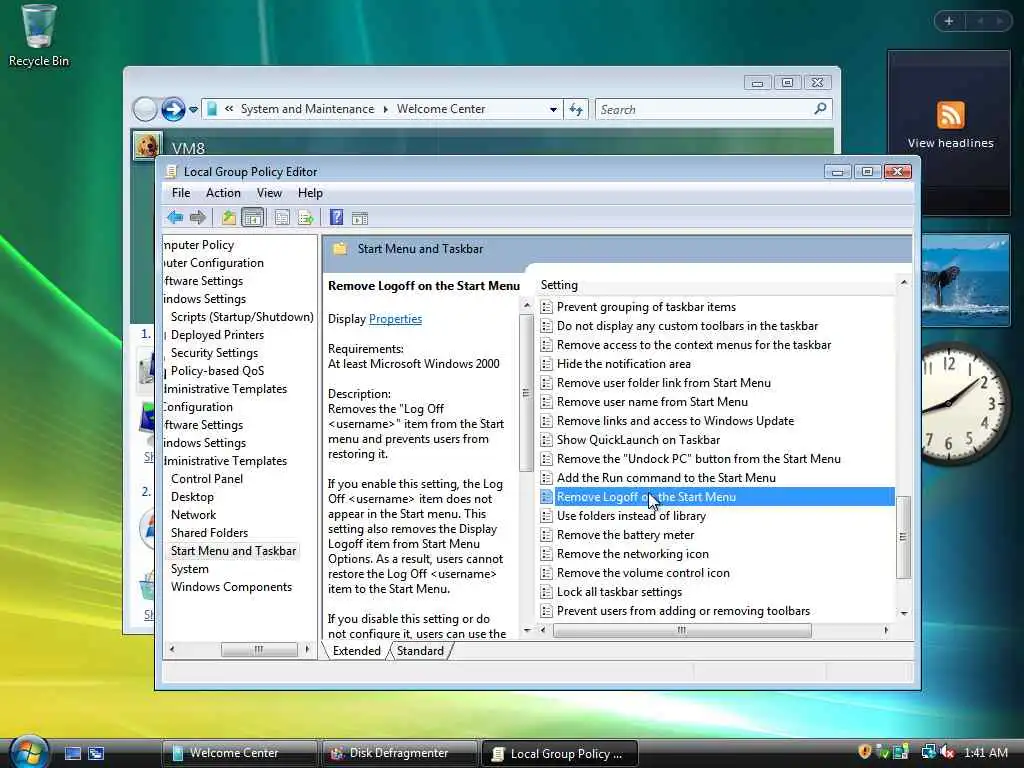Click icon beside 'Remove the battery meter'
This screenshot has height=768, width=1024.
click(x=547, y=535)
